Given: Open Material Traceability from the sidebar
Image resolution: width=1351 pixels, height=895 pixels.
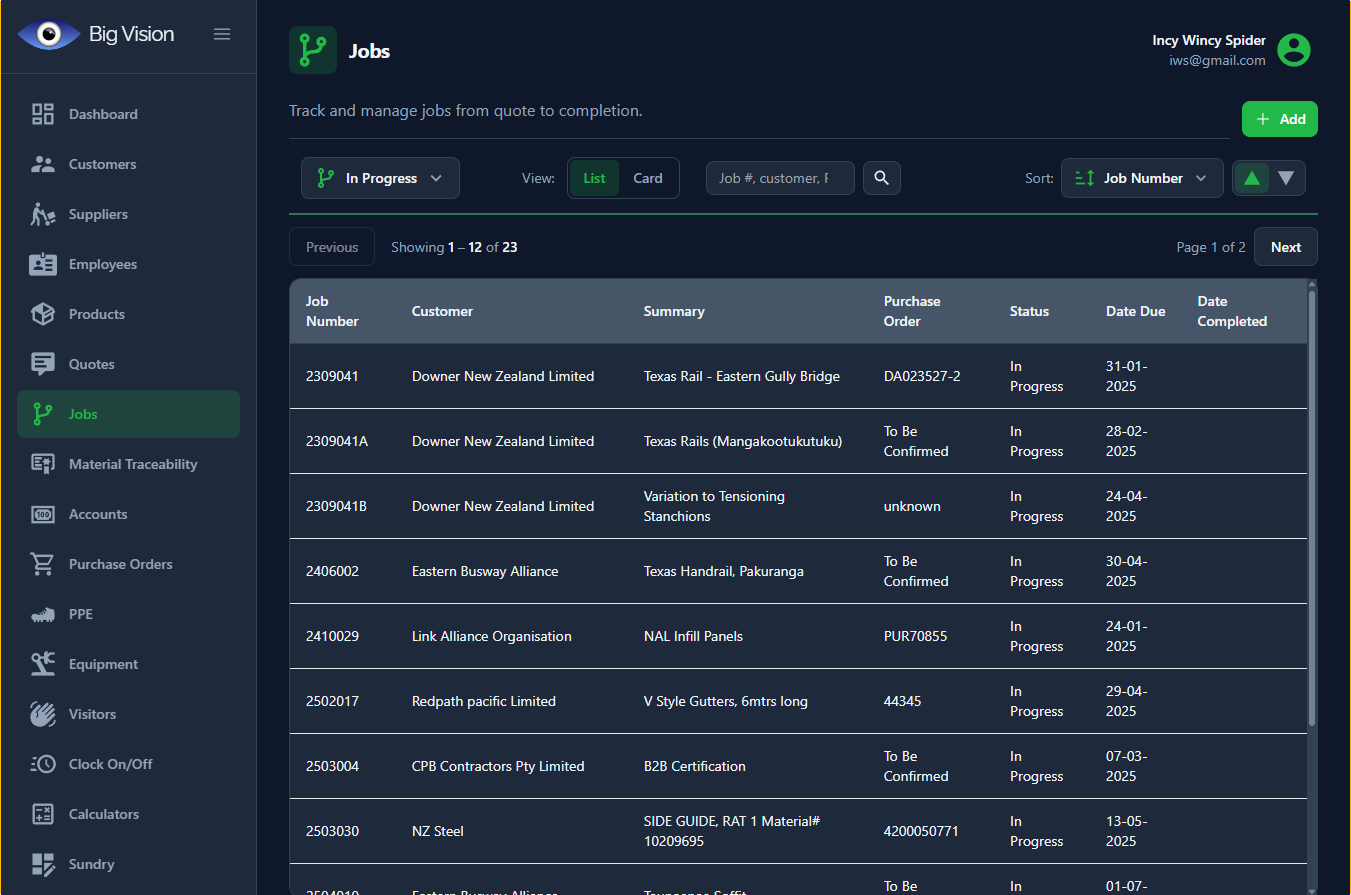Looking at the screenshot, I should pos(132,464).
